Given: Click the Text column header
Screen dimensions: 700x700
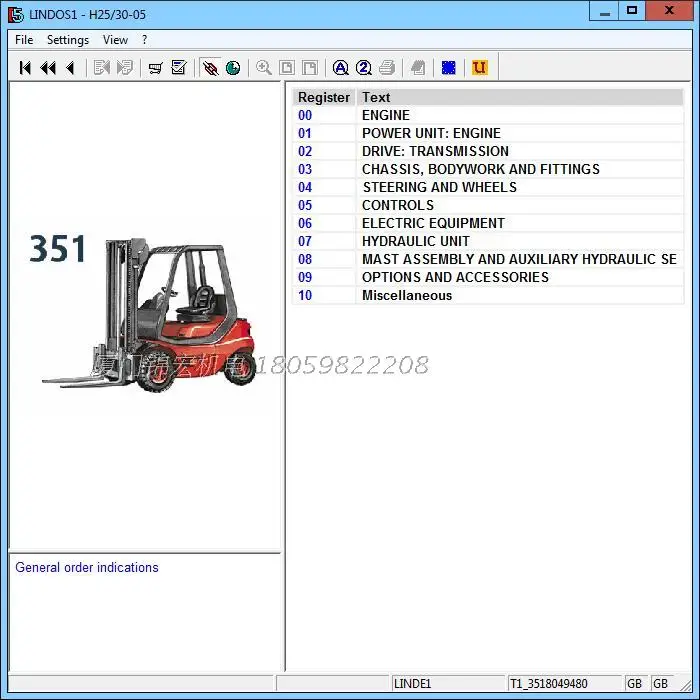Looking at the screenshot, I should tap(520, 97).
